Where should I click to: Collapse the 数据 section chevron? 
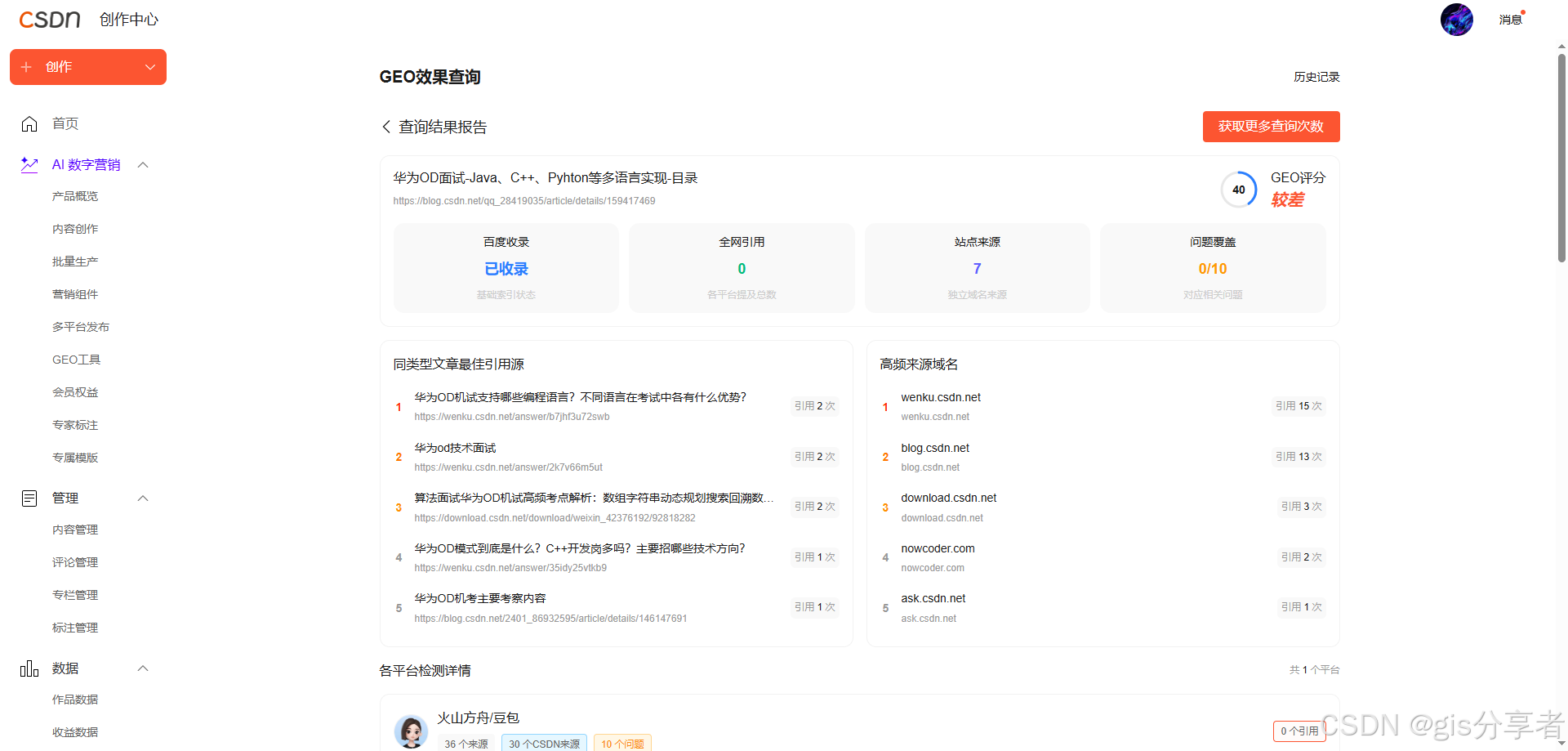pyautogui.click(x=143, y=668)
